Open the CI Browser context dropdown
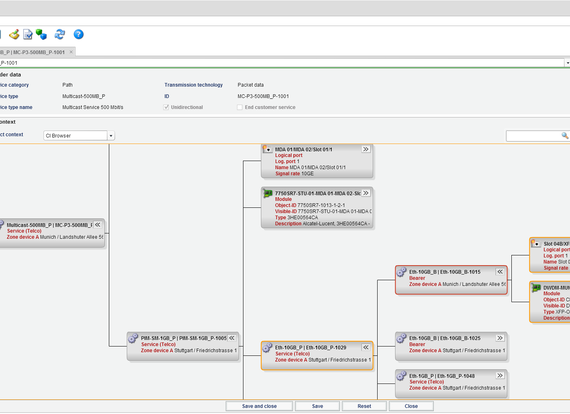This screenshot has height=414, width=570. click(x=111, y=136)
